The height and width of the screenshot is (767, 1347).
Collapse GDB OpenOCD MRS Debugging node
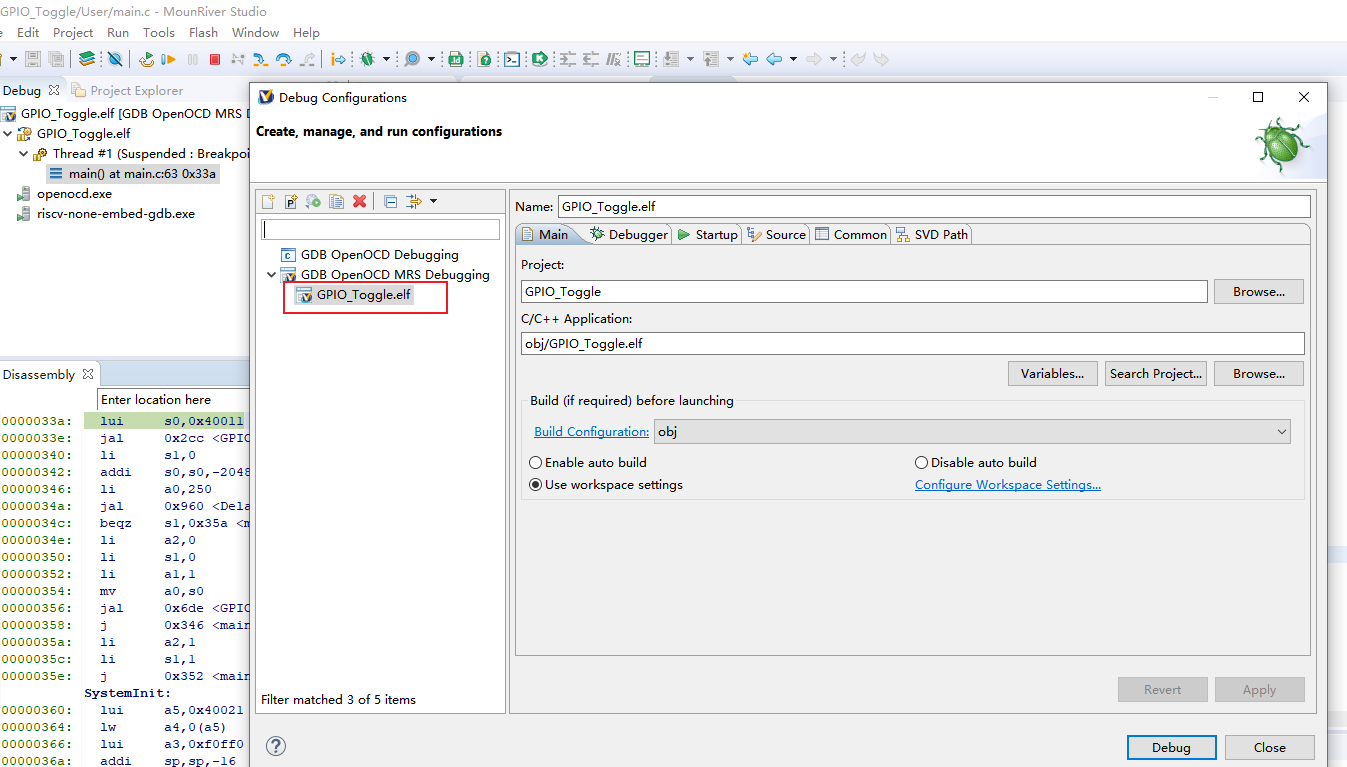[x=272, y=274]
